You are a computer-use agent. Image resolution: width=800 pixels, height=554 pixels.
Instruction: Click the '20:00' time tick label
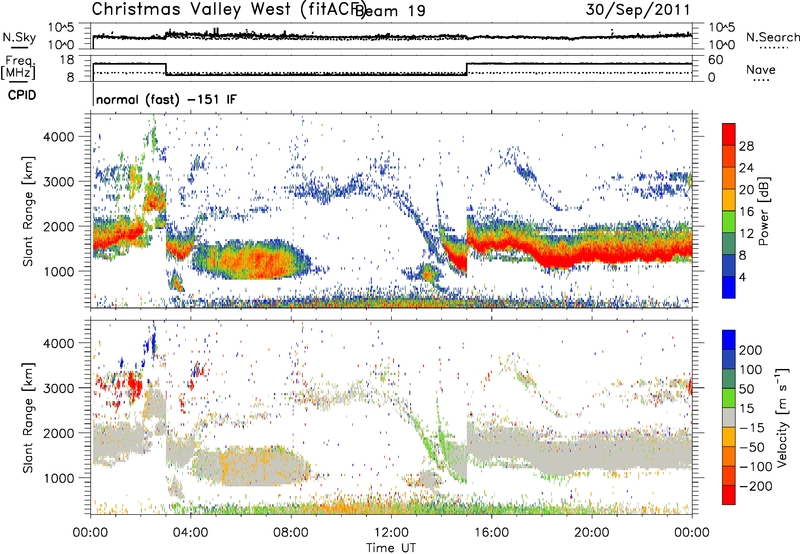[x=591, y=533]
